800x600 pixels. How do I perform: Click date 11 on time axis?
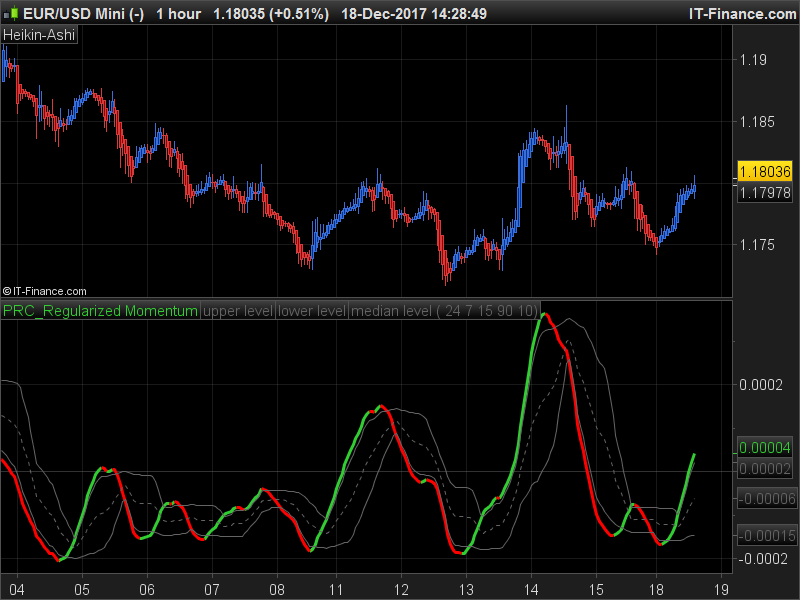pos(336,590)
